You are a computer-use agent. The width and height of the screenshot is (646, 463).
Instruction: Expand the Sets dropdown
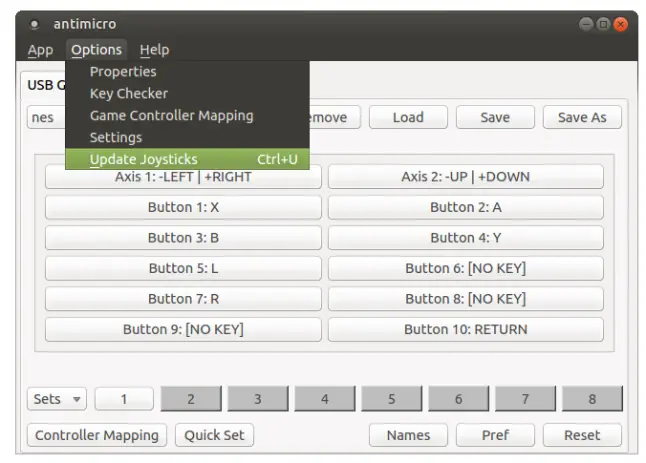click(x=57, y=399)
